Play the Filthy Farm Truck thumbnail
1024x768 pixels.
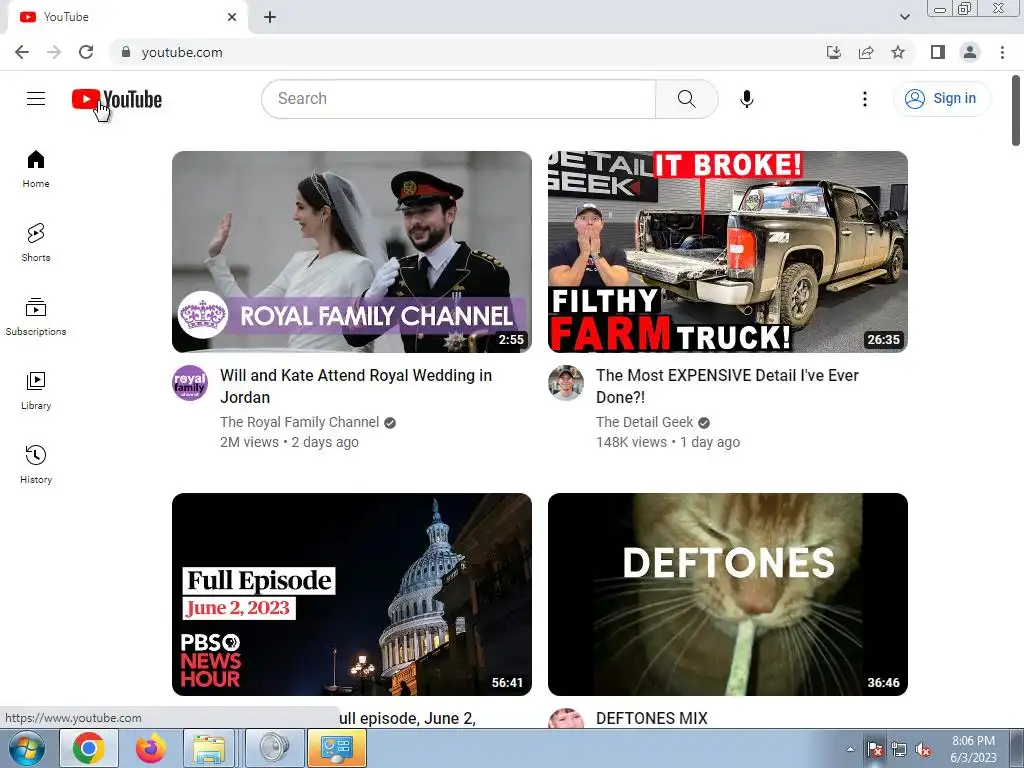tap(728, 251)
